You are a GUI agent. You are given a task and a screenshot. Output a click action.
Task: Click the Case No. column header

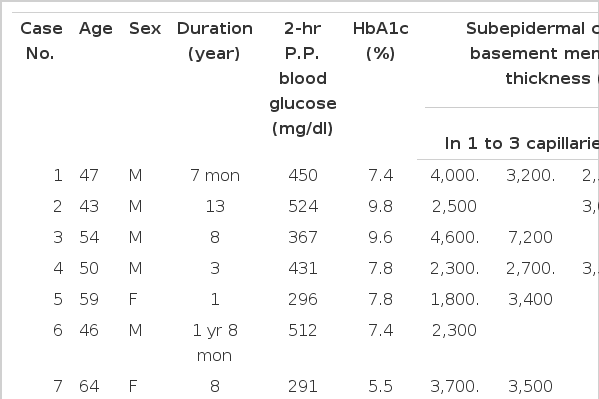coord(41,41)
